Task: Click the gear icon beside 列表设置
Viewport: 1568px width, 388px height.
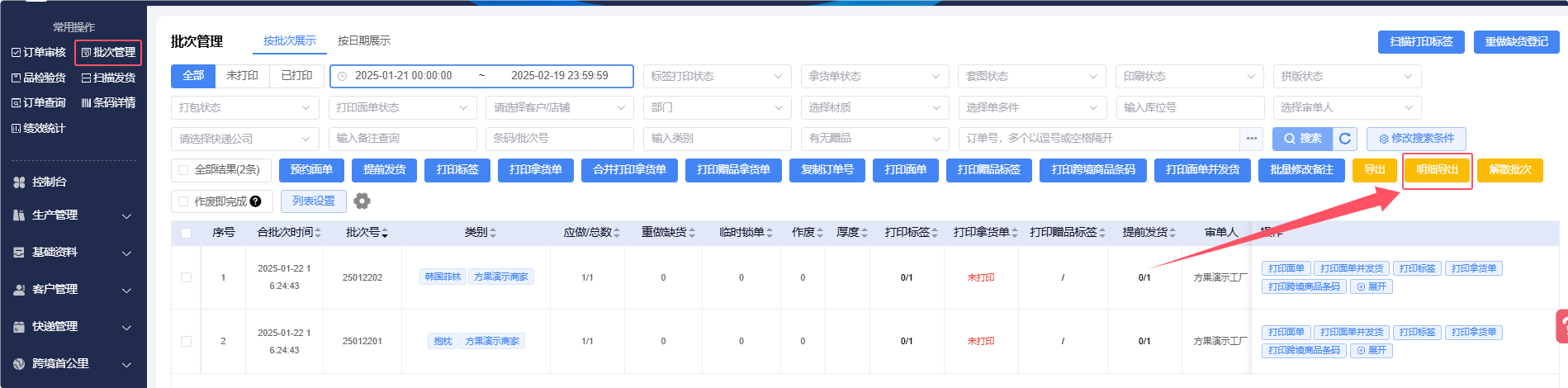Action: [362, 201]
